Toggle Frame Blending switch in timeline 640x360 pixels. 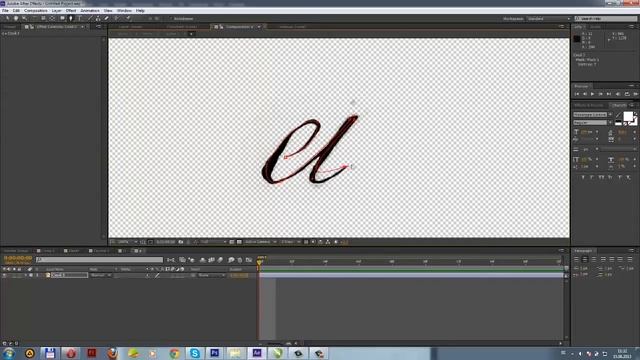click(x=211, y=260)
